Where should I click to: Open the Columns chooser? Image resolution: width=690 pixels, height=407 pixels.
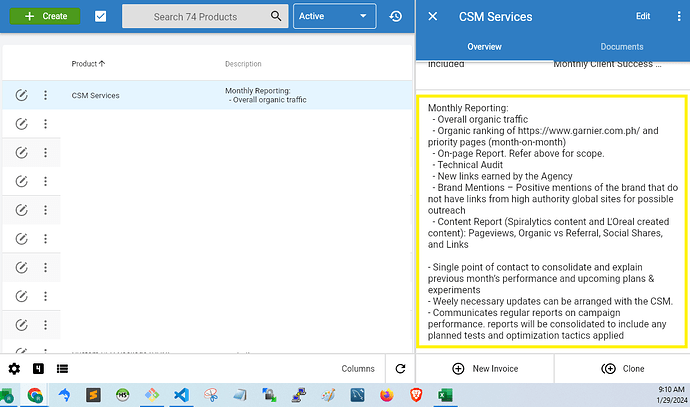tap(358, 369)
